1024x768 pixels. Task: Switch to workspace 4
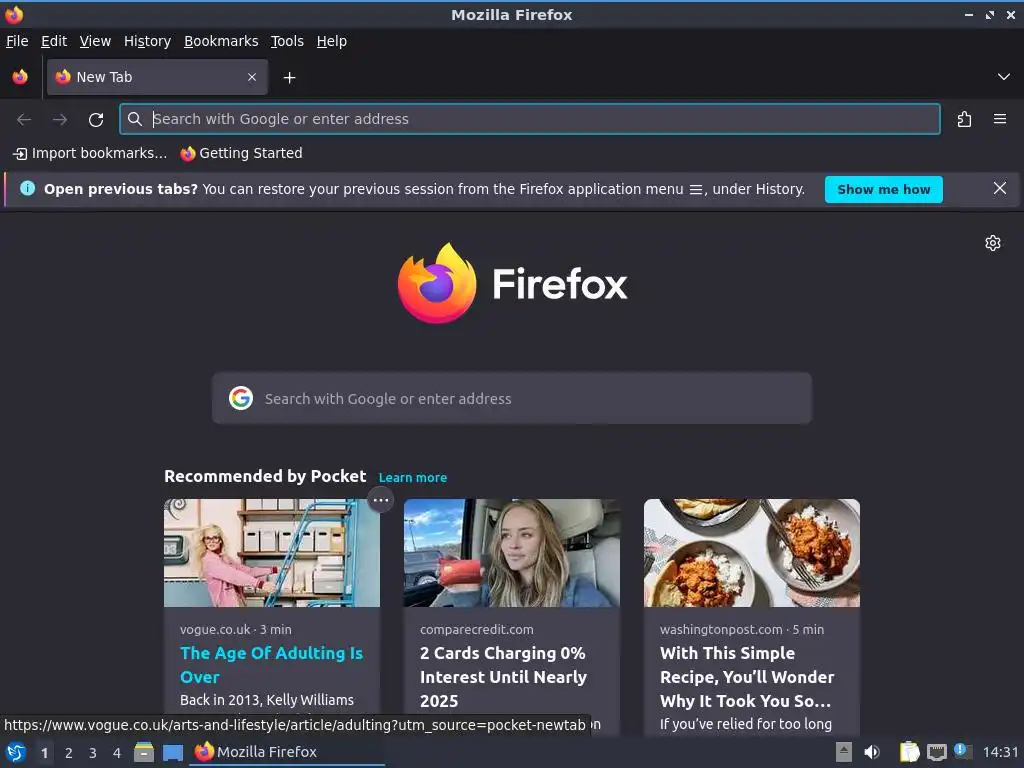point(117,753)
